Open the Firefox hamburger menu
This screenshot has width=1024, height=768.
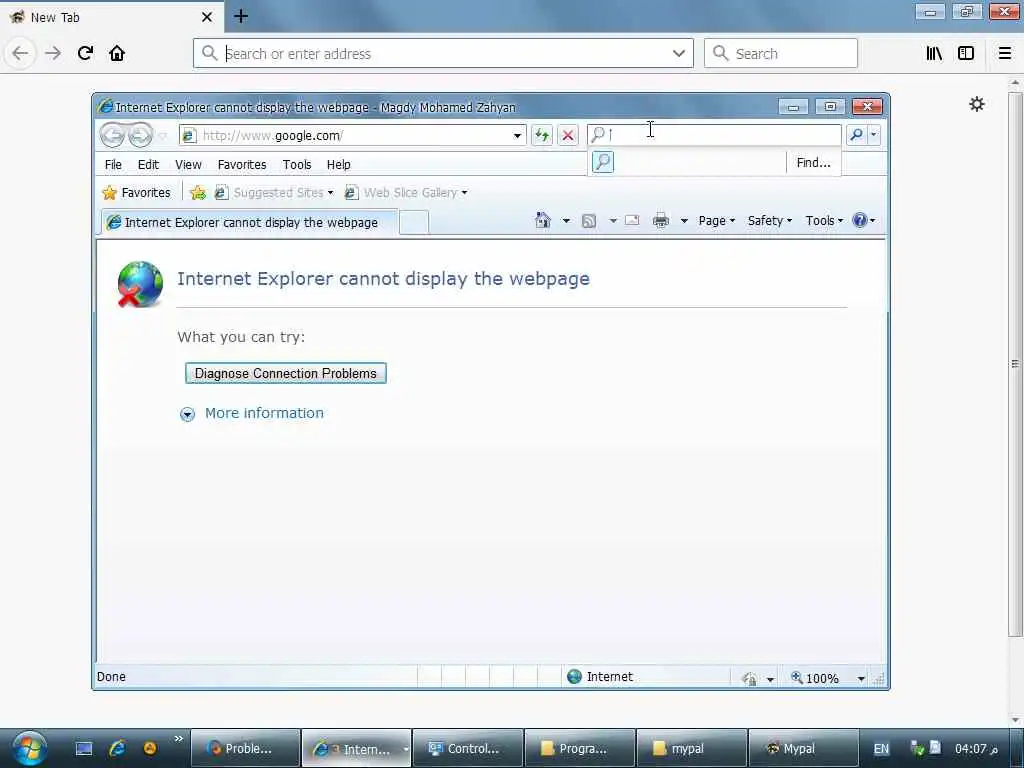(1004, 54)
